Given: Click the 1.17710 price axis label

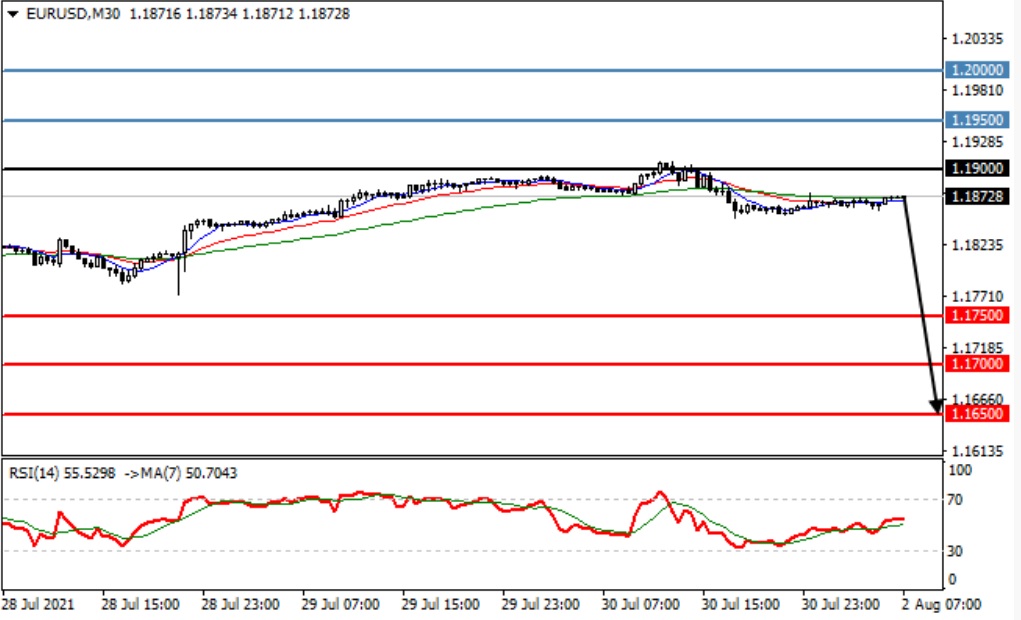Looking at the screenshot, I should (x=977, y=296).
